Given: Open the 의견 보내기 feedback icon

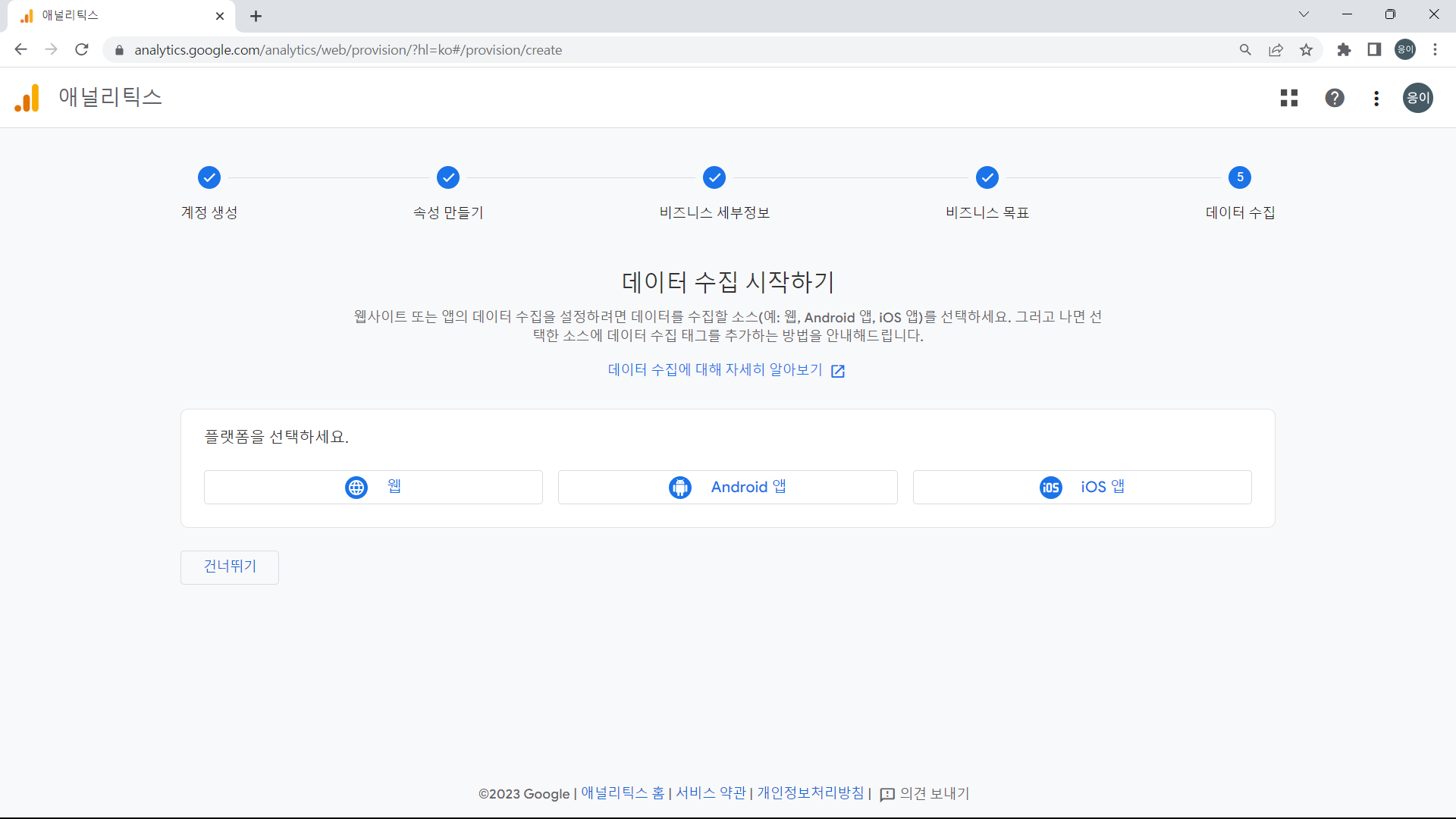Looking at the screenshot, I should click(x=887, y=794).
